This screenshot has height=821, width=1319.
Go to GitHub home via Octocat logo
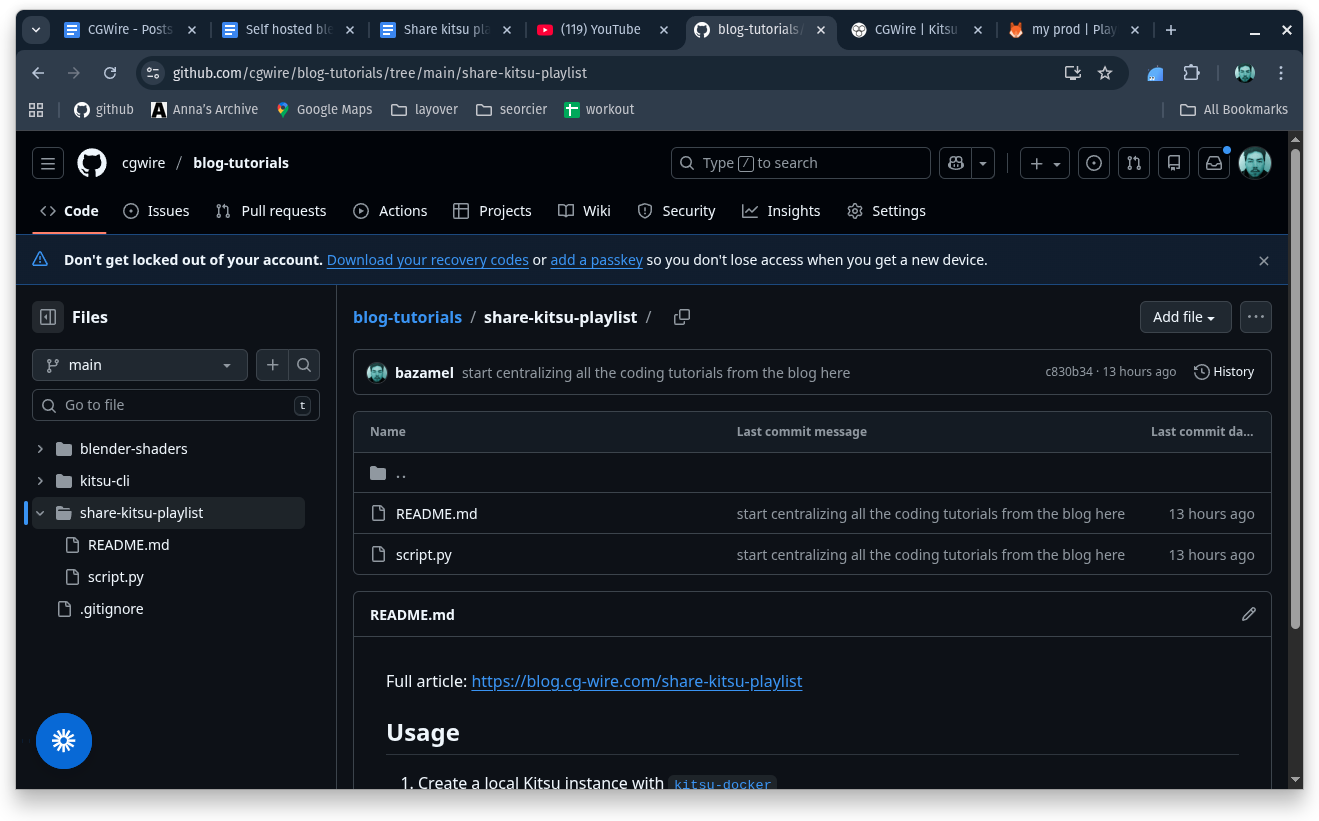click(x=92, y=163)
